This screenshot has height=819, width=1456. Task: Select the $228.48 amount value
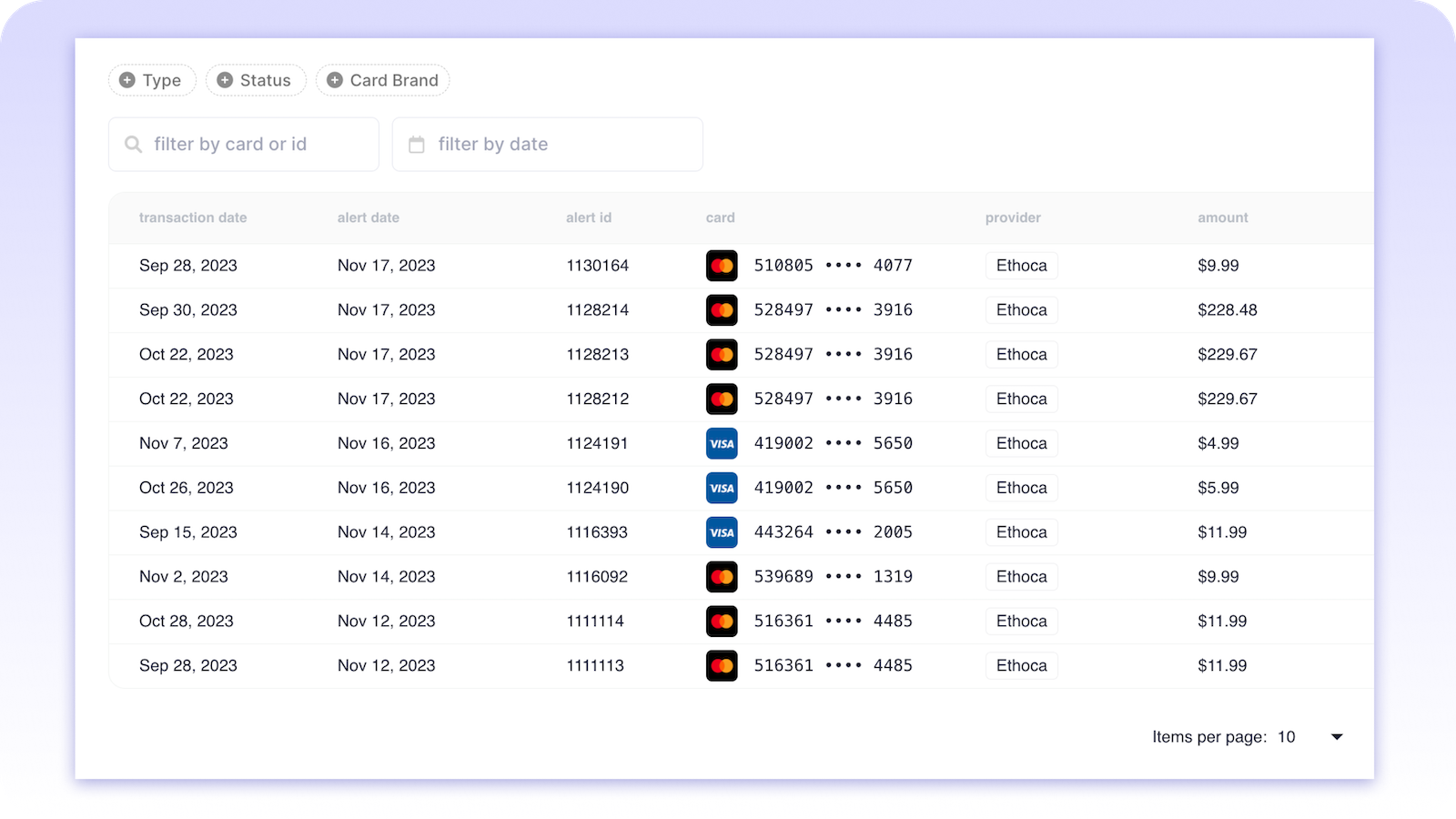(1228, 309)
